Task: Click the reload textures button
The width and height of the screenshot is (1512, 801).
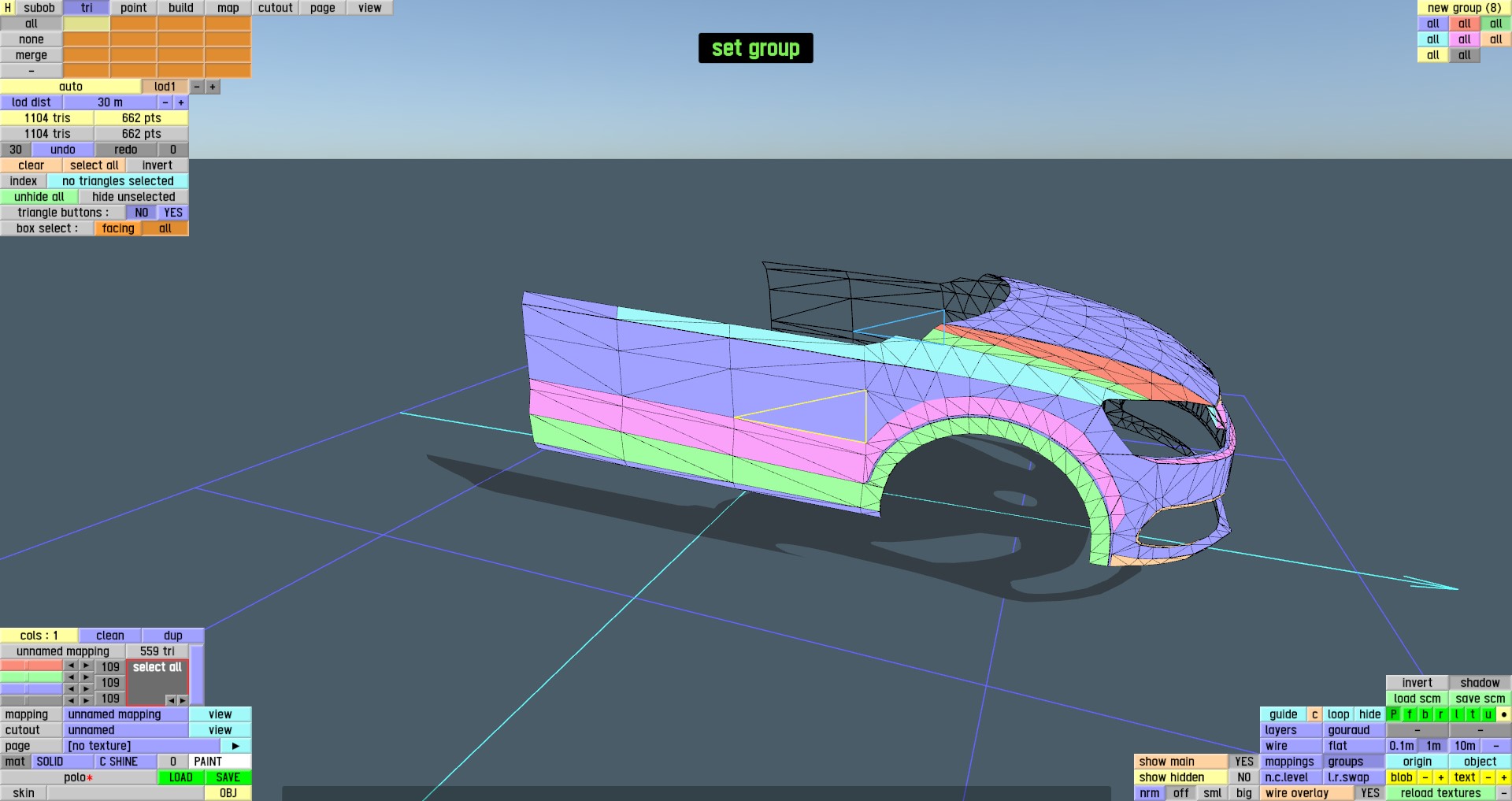Action: click(x=1440, y=793)
